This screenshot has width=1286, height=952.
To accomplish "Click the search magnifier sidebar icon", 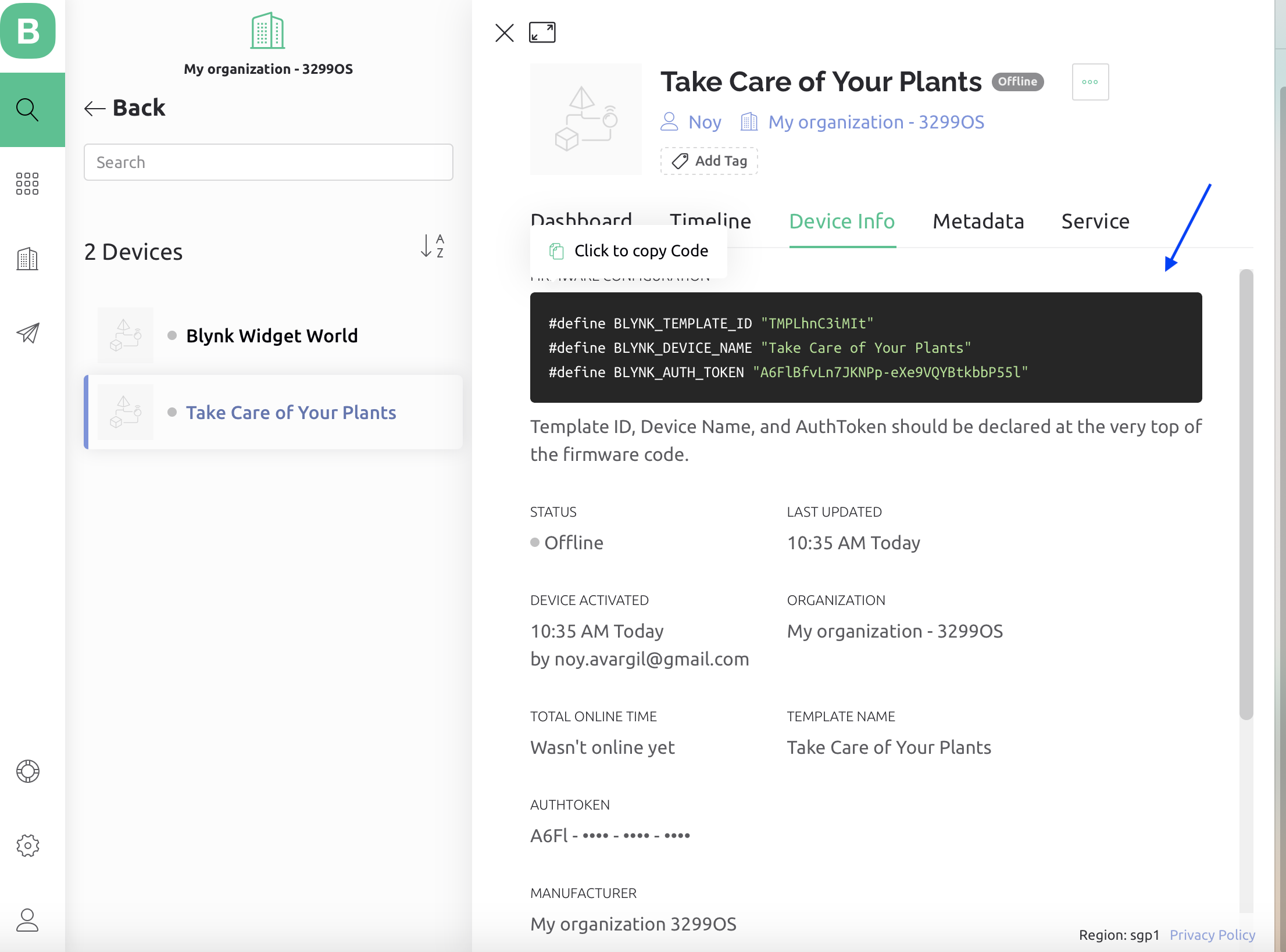I will click(x=27, y=109).
